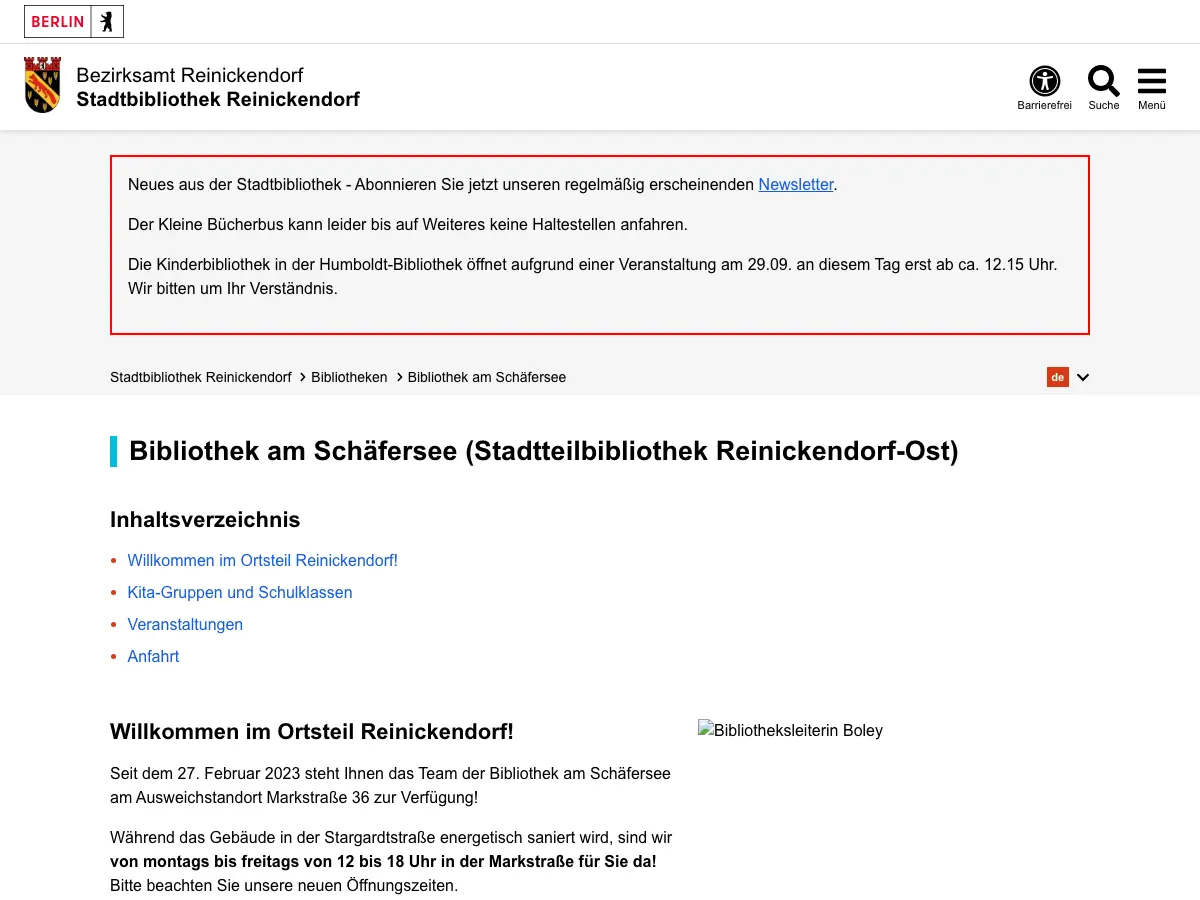Click the Bezirksamt Reinickendorf header text
Screen dimensions: 1200x900
click(x=190, y=75)
